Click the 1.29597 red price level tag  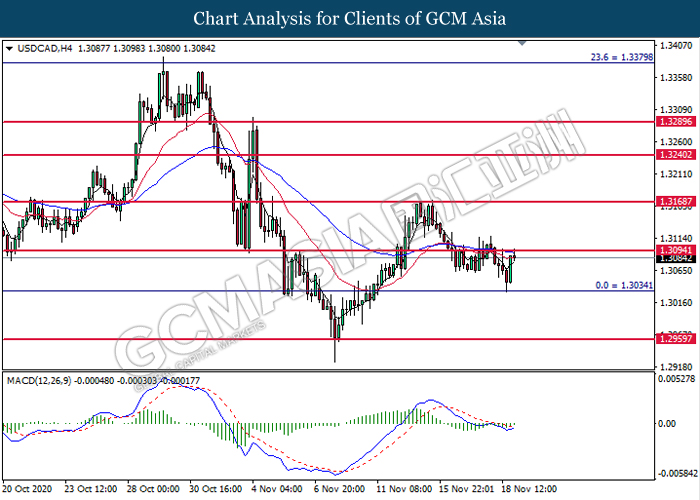click(676, 339)
